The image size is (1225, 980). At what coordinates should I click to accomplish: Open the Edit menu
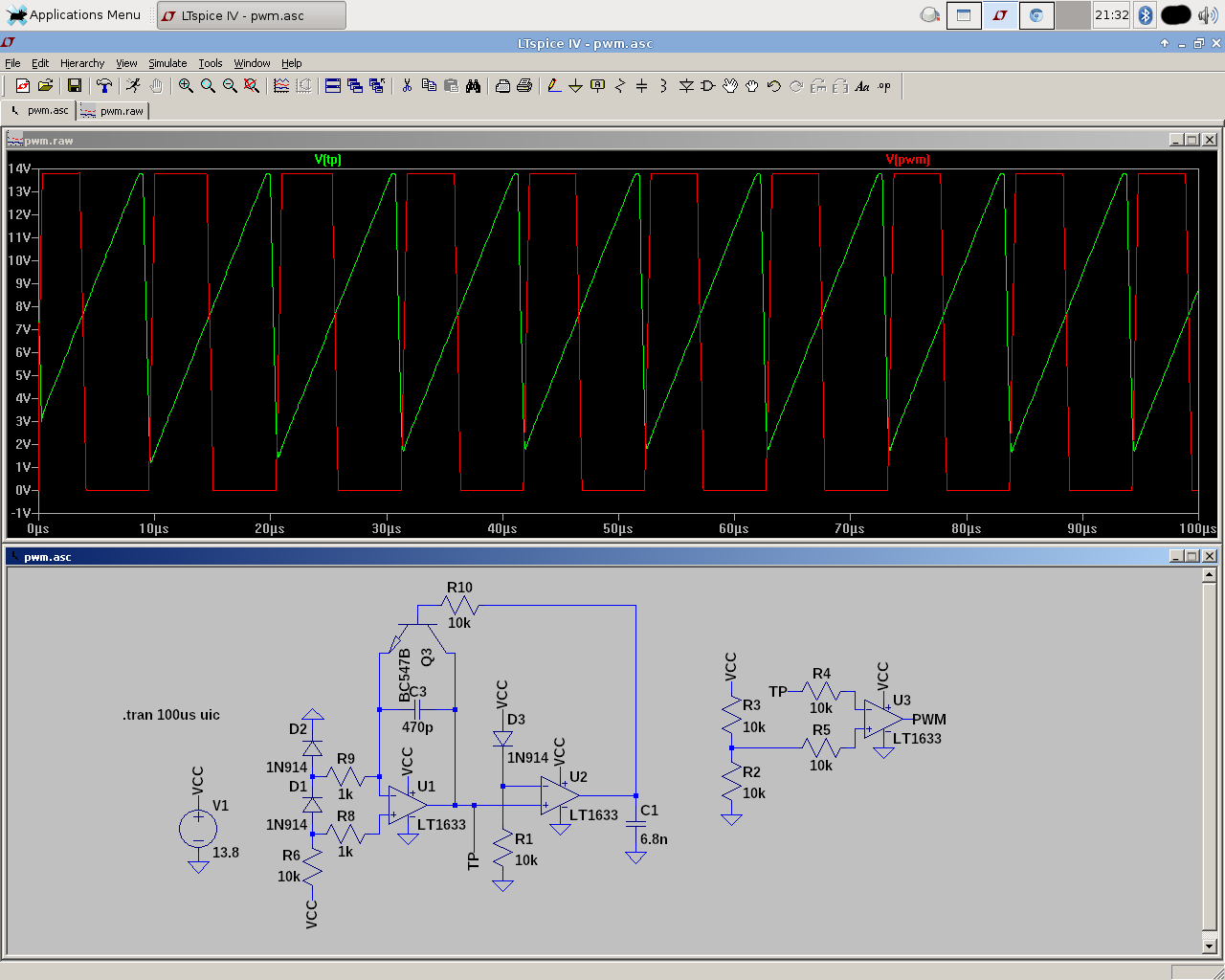(40, 63)
